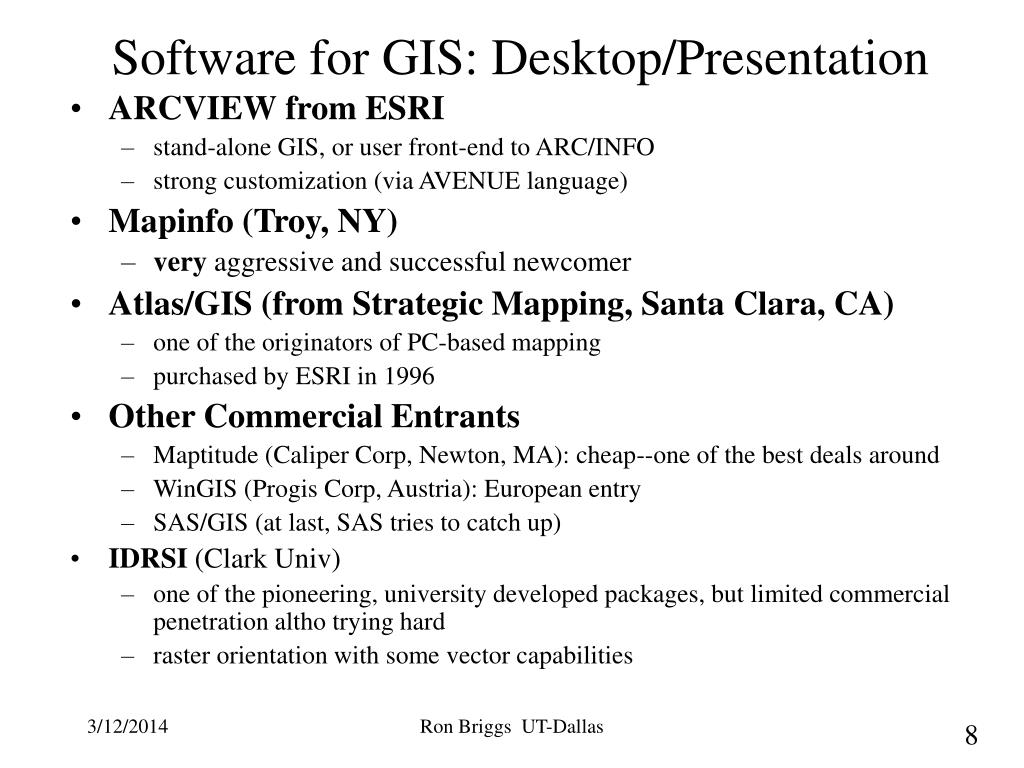Click 'one of the originators of PC-based mapping'
The image size is (1024, 768).
(377, 343)
